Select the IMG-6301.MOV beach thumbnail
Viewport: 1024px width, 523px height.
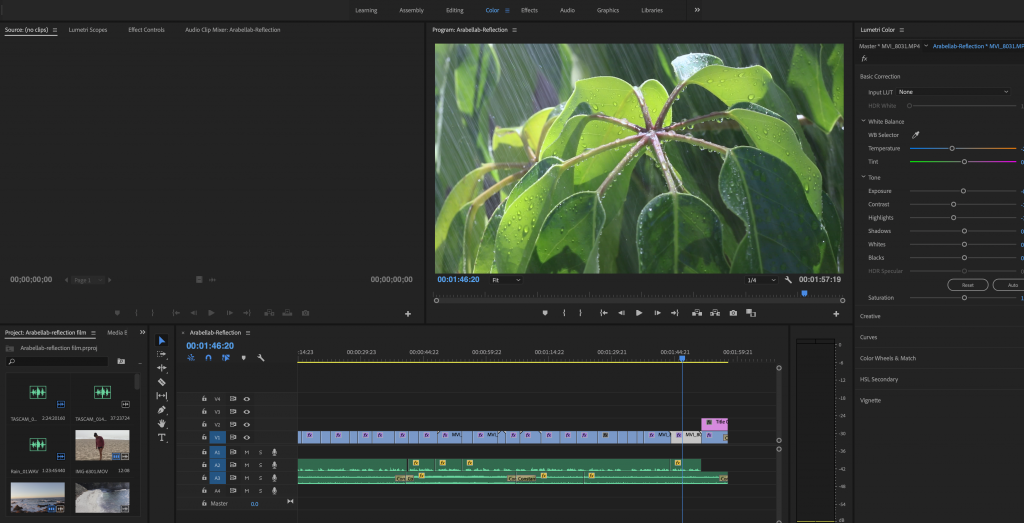click(102, 445)
